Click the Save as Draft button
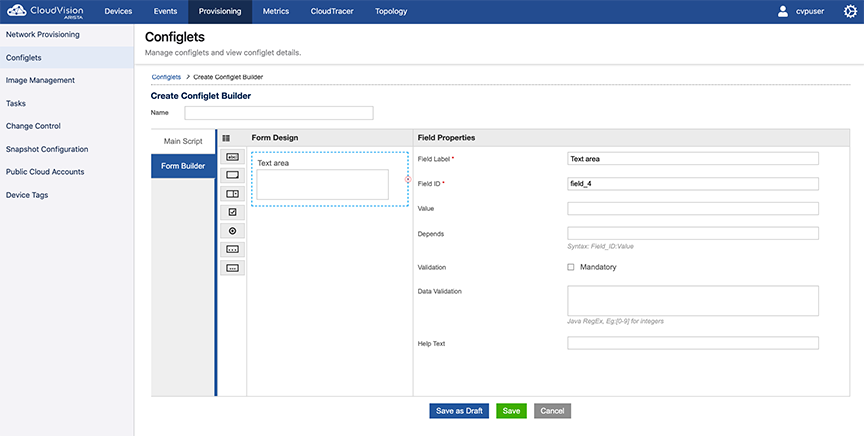 coord(459,411)
